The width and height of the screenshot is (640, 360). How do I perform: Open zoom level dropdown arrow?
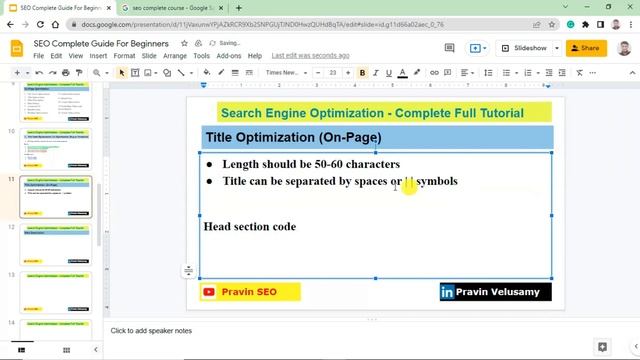[107, 73]
